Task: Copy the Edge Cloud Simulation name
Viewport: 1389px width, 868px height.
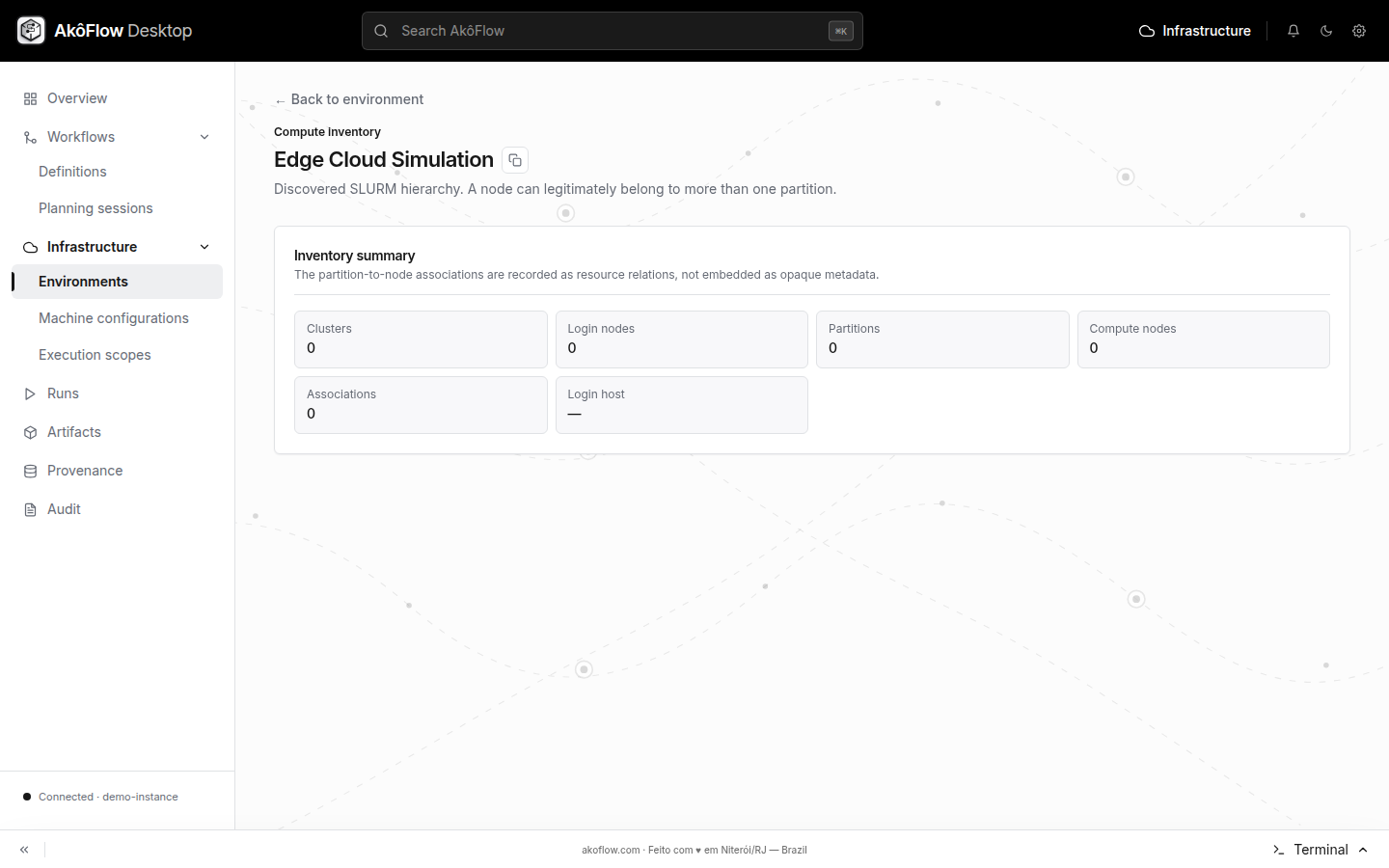Action: 515,160
